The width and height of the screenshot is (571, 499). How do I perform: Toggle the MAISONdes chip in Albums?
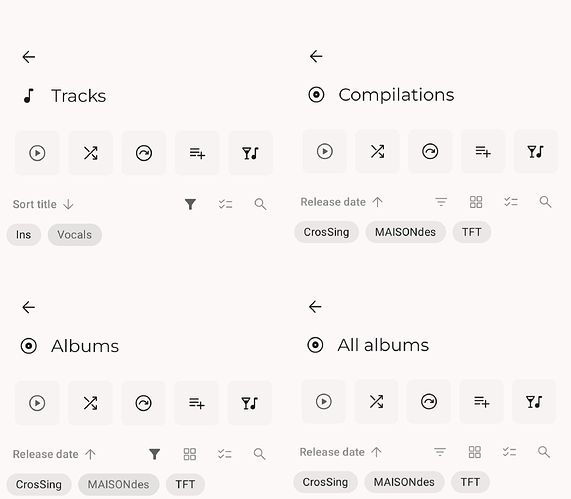[118, 484]
